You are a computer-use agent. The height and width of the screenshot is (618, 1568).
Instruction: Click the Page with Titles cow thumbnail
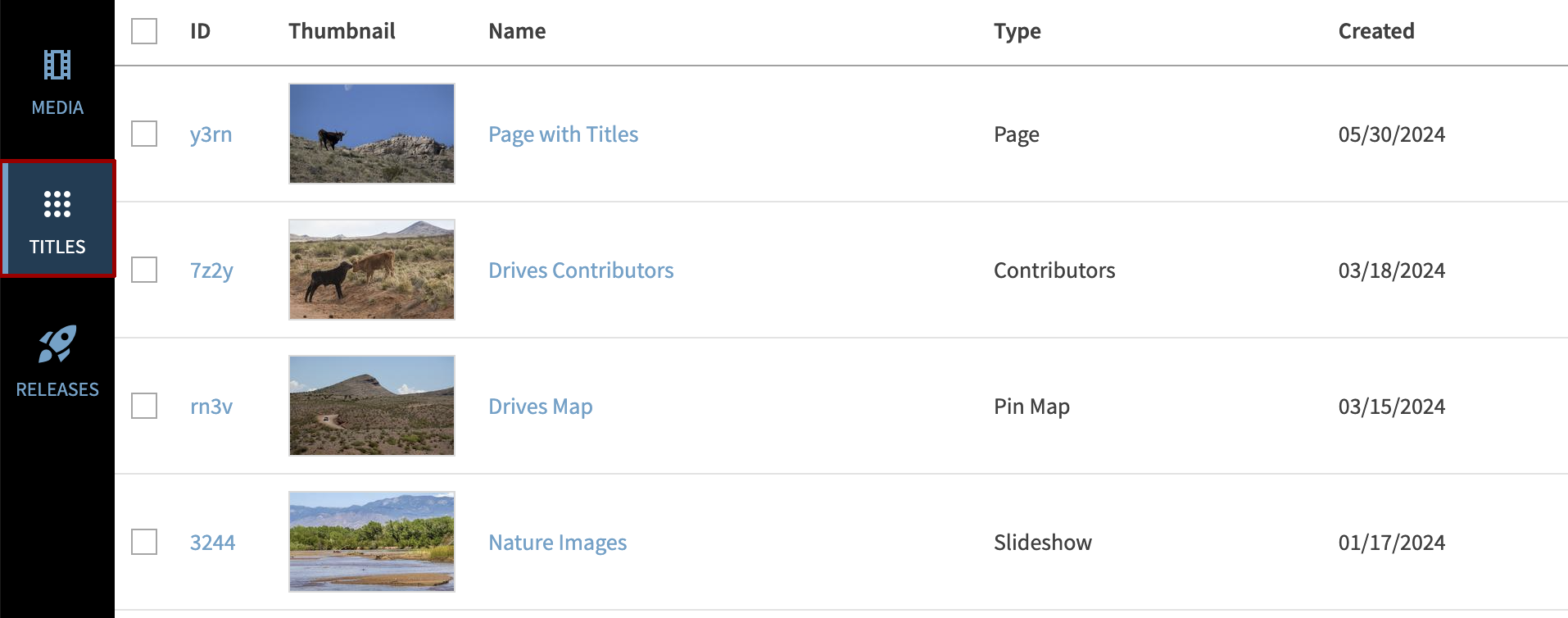click(372, 134)
